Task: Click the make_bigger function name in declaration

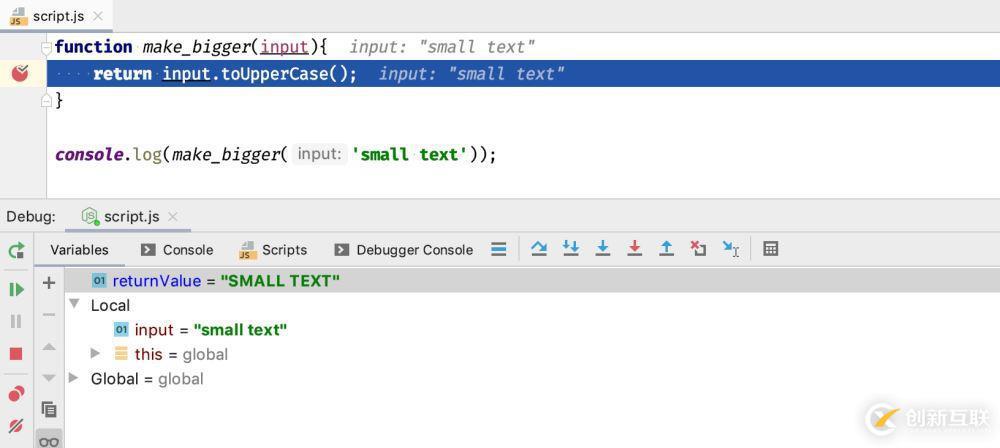Action: coord(198,47)
